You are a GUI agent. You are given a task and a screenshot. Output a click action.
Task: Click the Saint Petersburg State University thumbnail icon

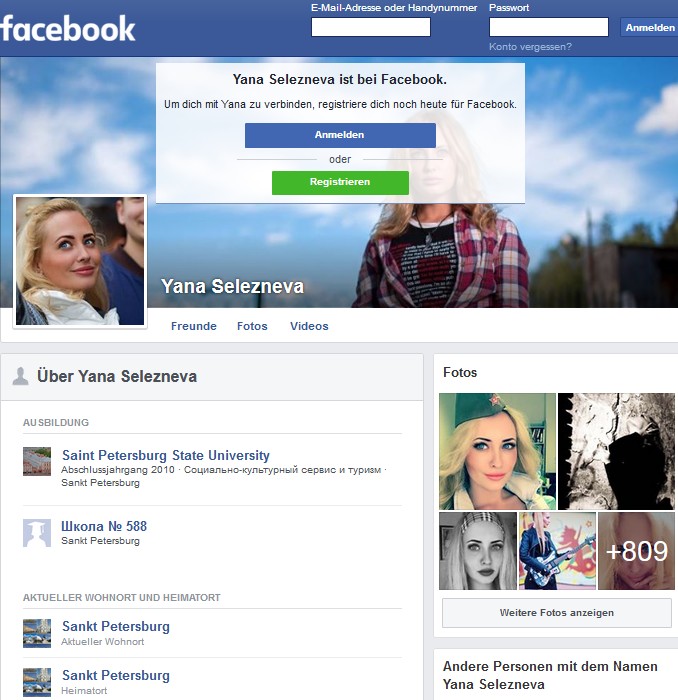(37, 461)
